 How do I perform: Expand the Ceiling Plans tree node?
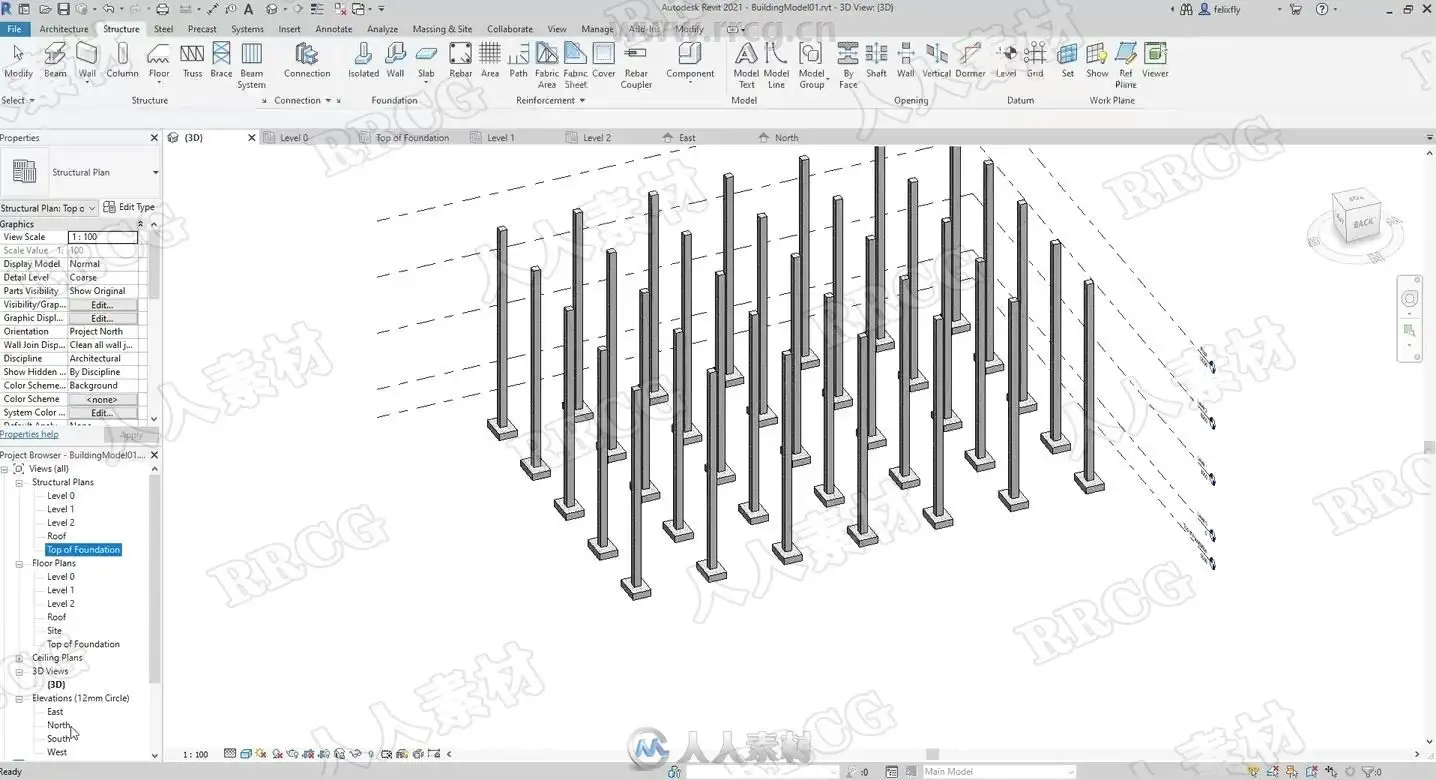(19, 658)
